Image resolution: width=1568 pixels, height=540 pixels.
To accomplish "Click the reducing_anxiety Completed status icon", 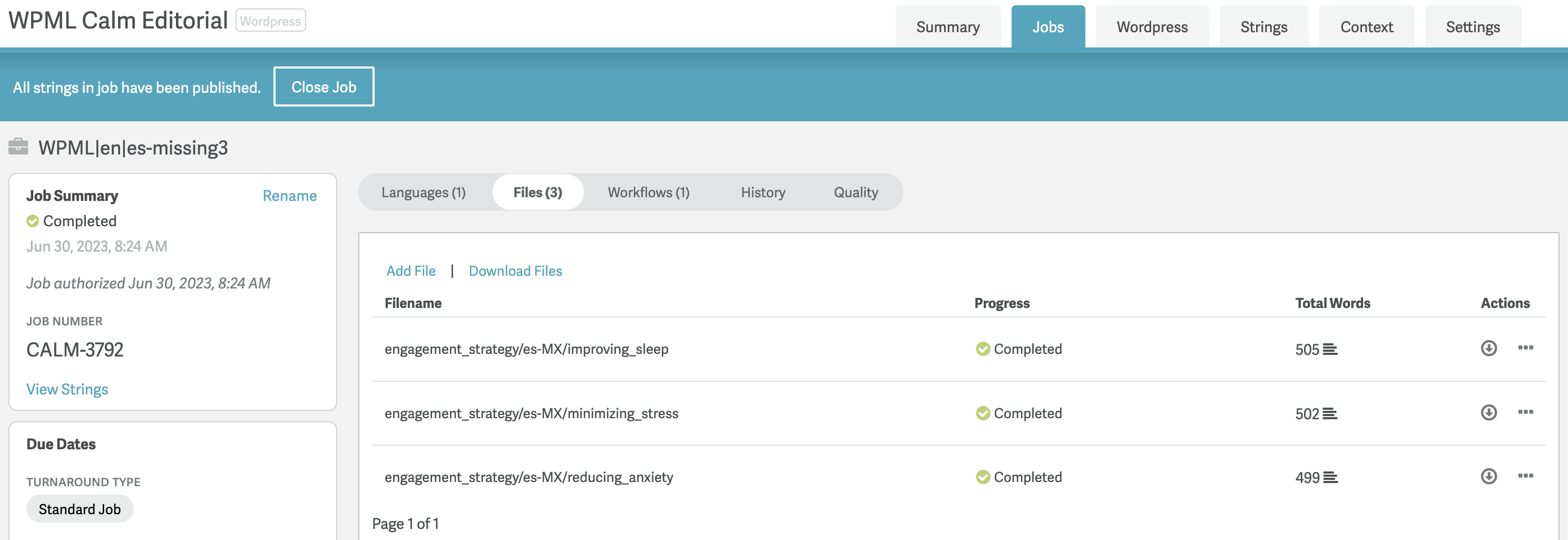I will (983, 477).
